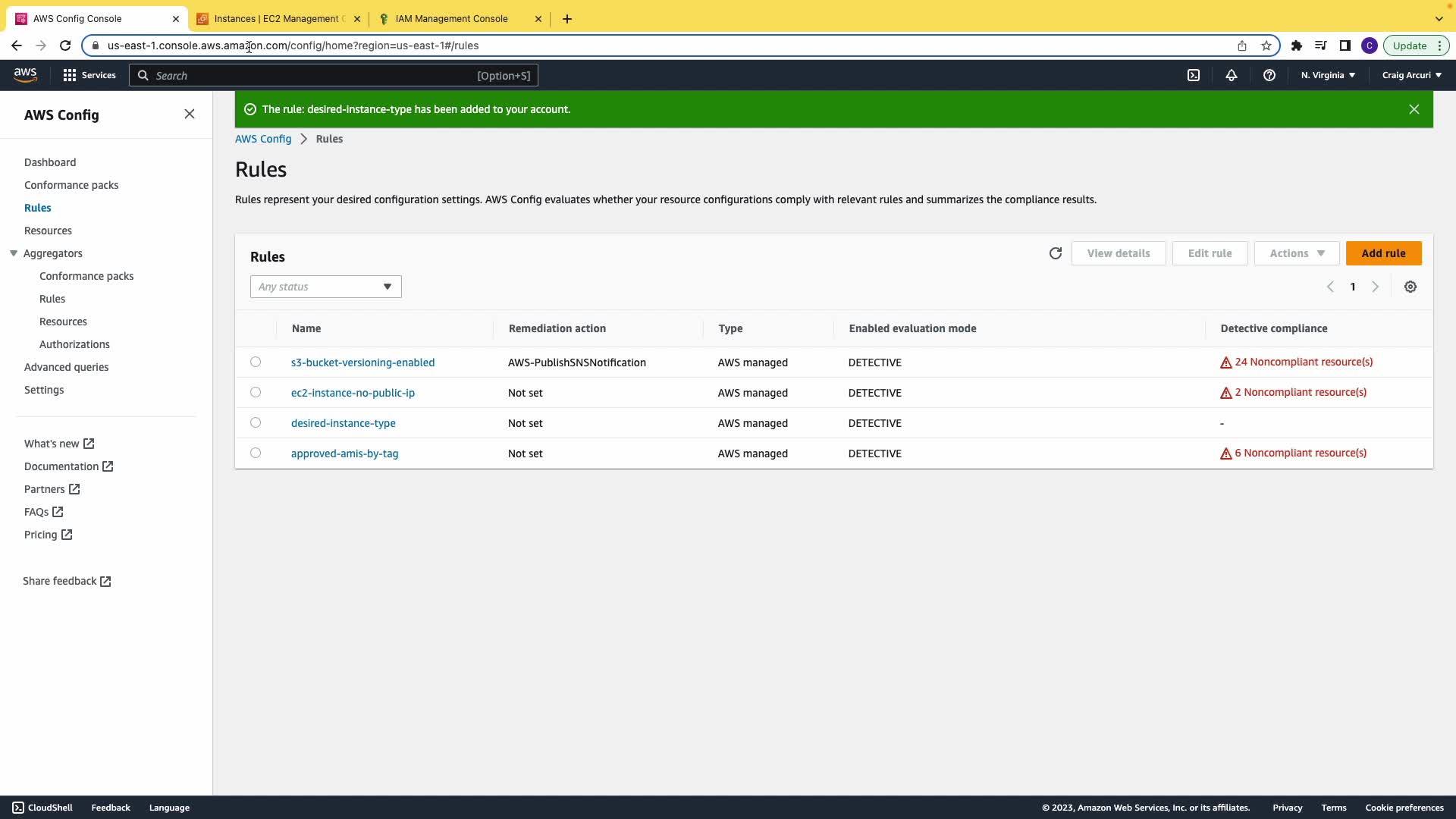
Task: Open Conformance packs in the sidebar
Action: (71, 185)
